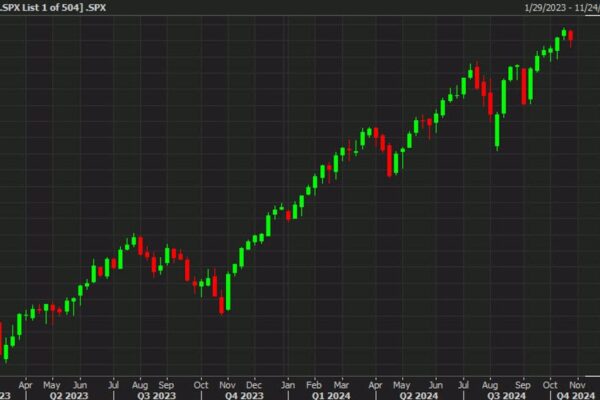Click the Q2 2024 quarter label

click(419, 395)
